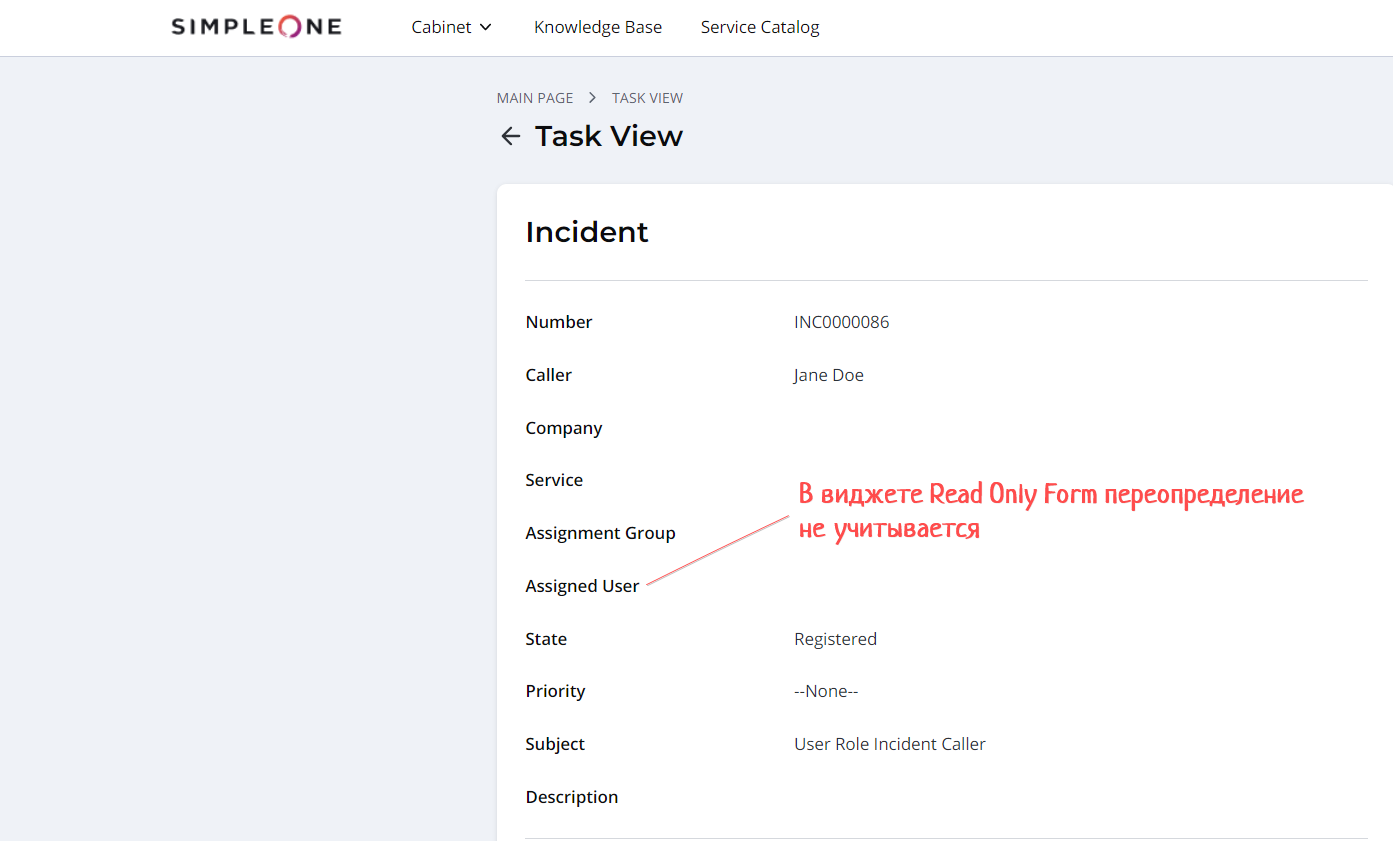This screenshot has height=841, width=1393.
Task: Click the Company field label
Action: (563, 428)
